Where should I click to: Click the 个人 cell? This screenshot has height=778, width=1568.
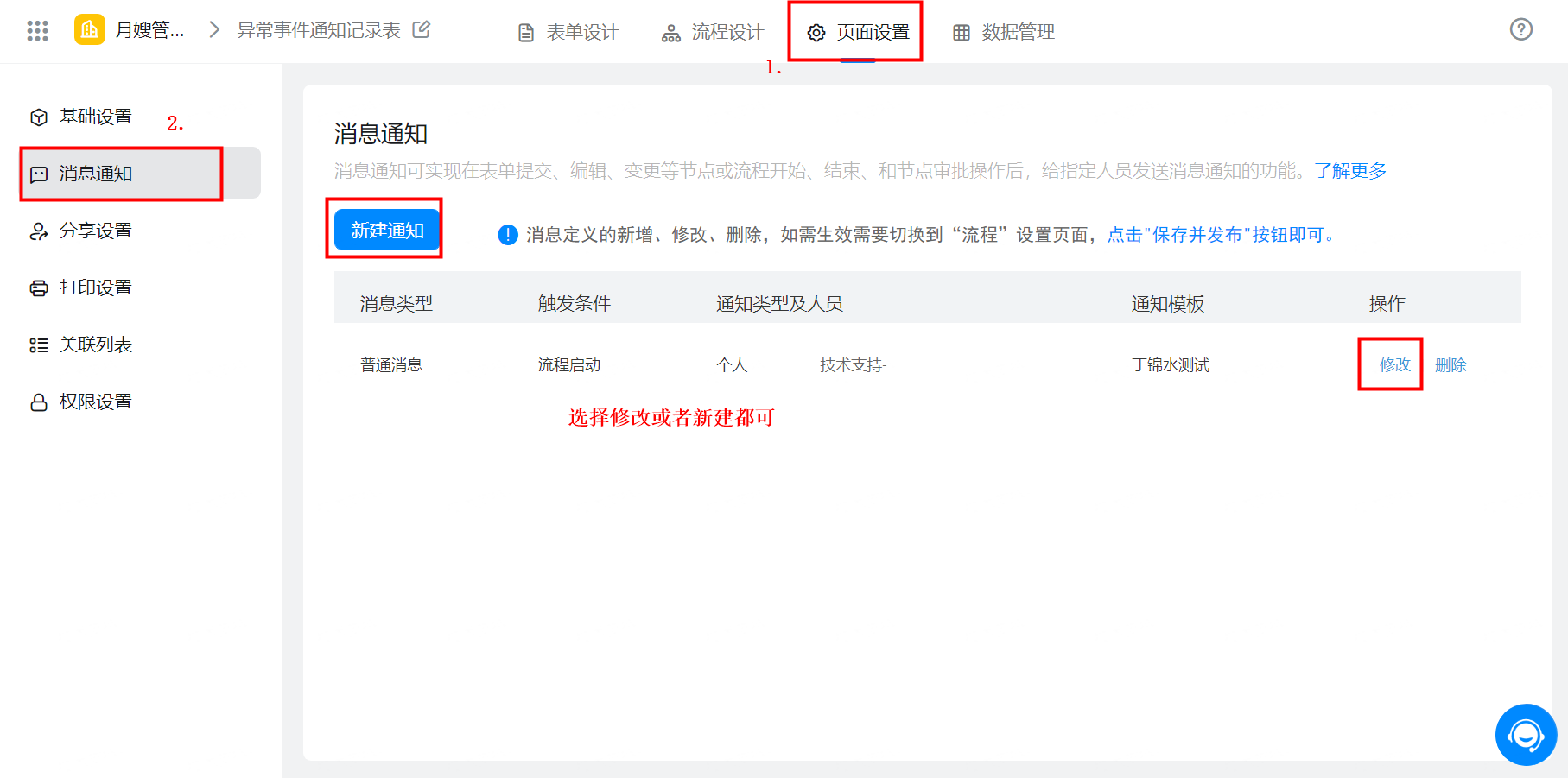tap(732, 365)
